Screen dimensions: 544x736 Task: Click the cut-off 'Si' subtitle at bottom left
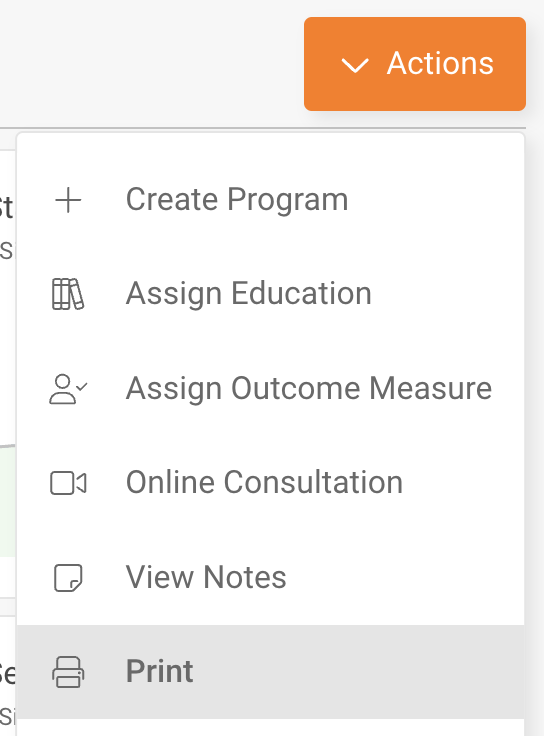point(7,716)
